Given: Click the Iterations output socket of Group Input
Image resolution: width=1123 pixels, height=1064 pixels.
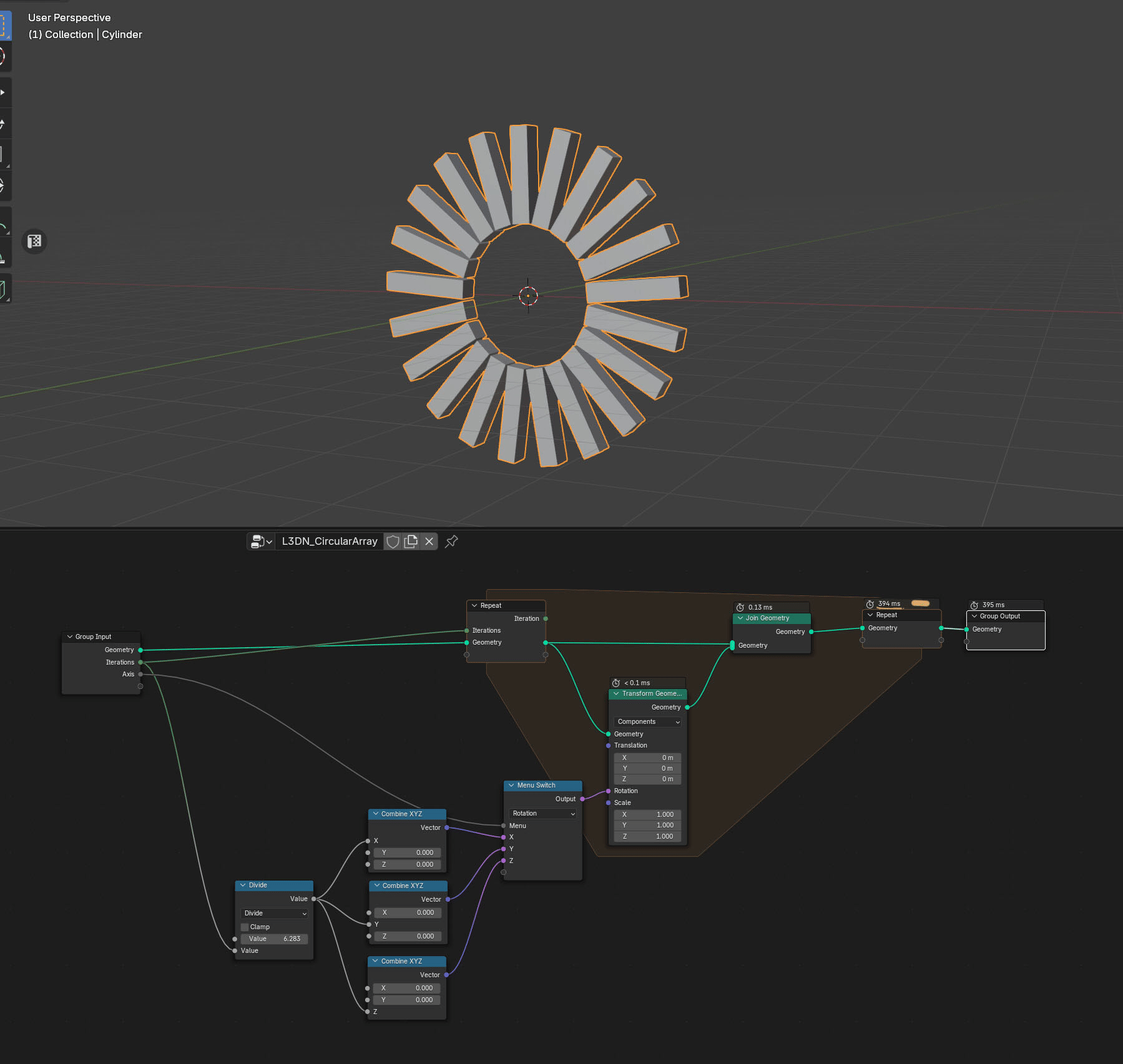Looking at the screenshot, I should (140, 662).
